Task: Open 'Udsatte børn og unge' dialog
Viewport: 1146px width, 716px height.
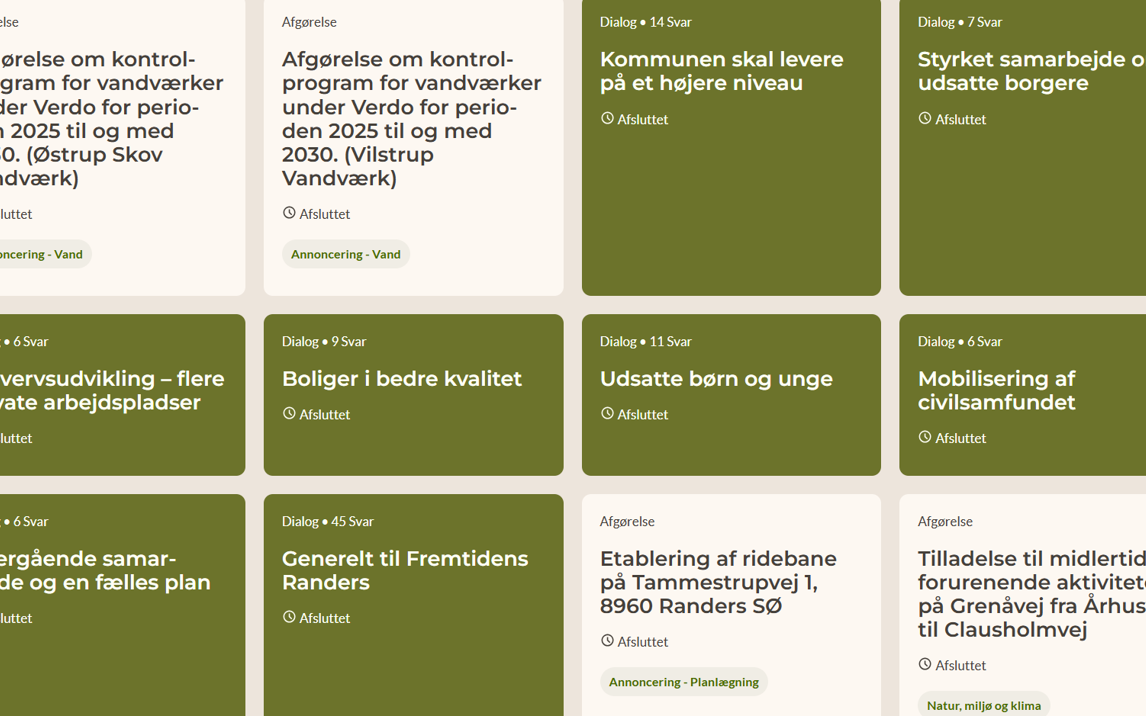Action: click(715, 379)
